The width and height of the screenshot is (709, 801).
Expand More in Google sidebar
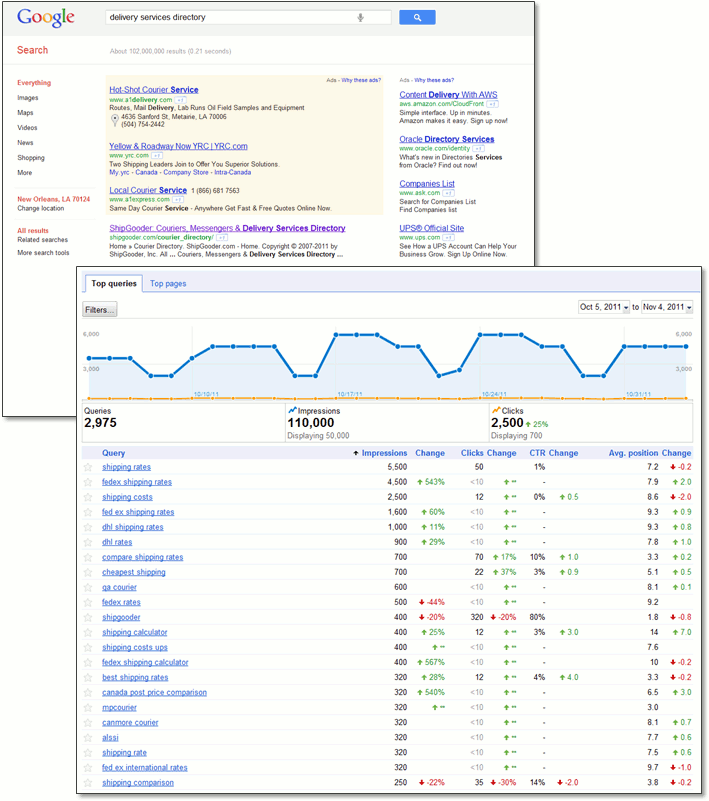[x=25, y=173]
